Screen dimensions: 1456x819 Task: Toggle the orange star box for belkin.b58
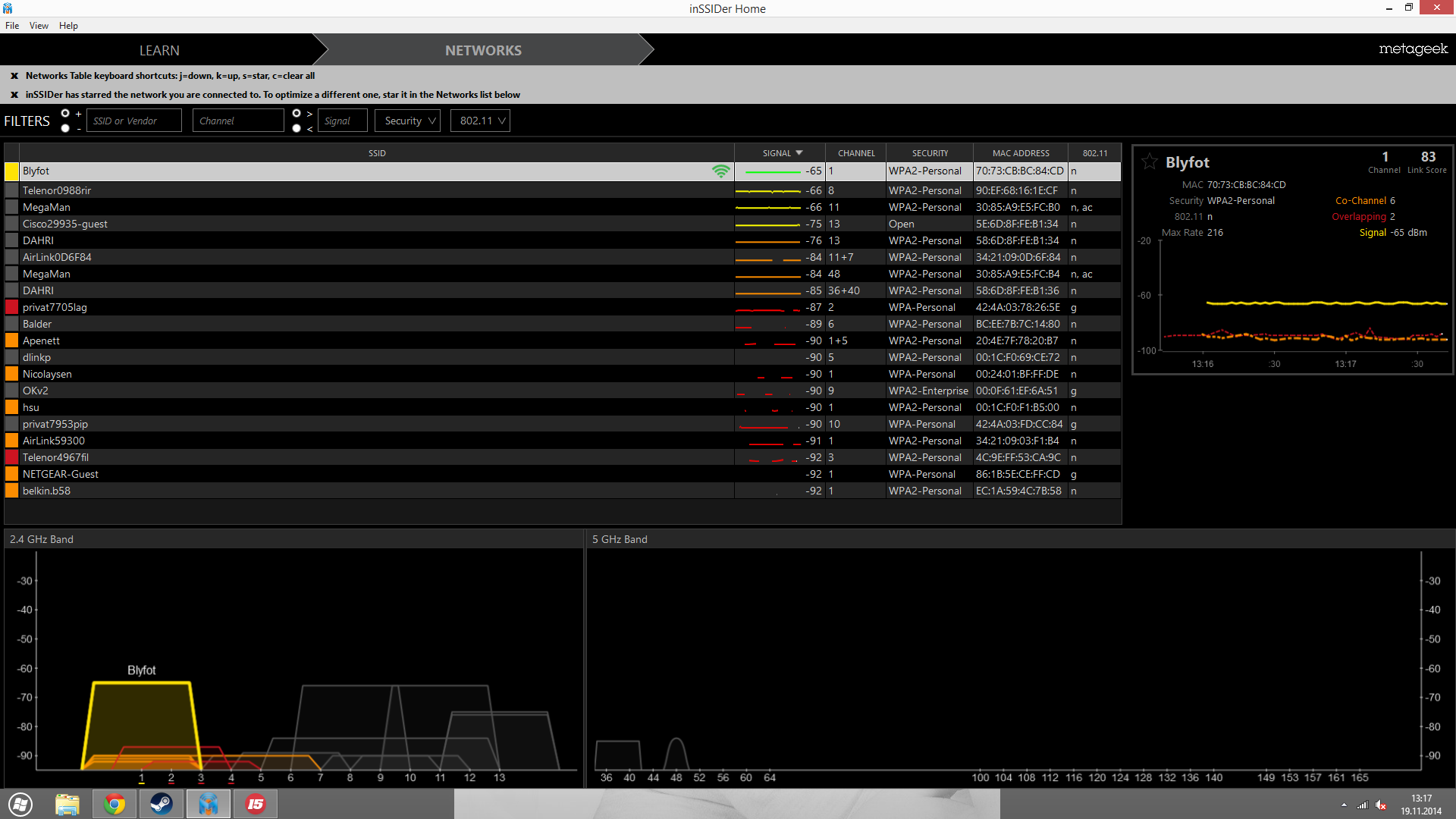[12, 491]
